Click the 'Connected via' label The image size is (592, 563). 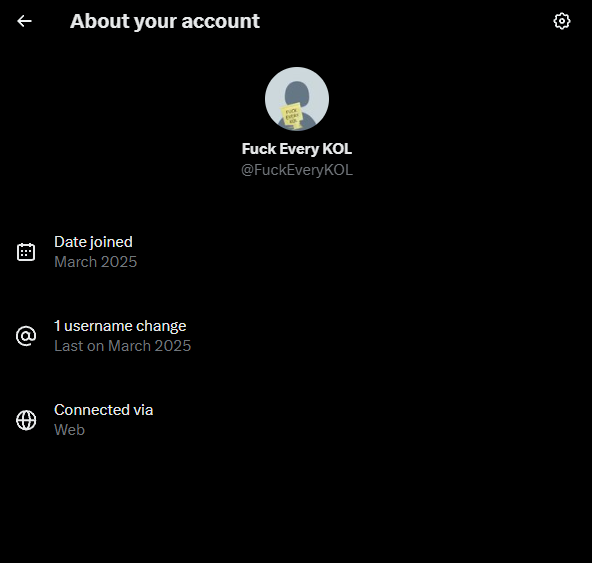coord(103,410)
